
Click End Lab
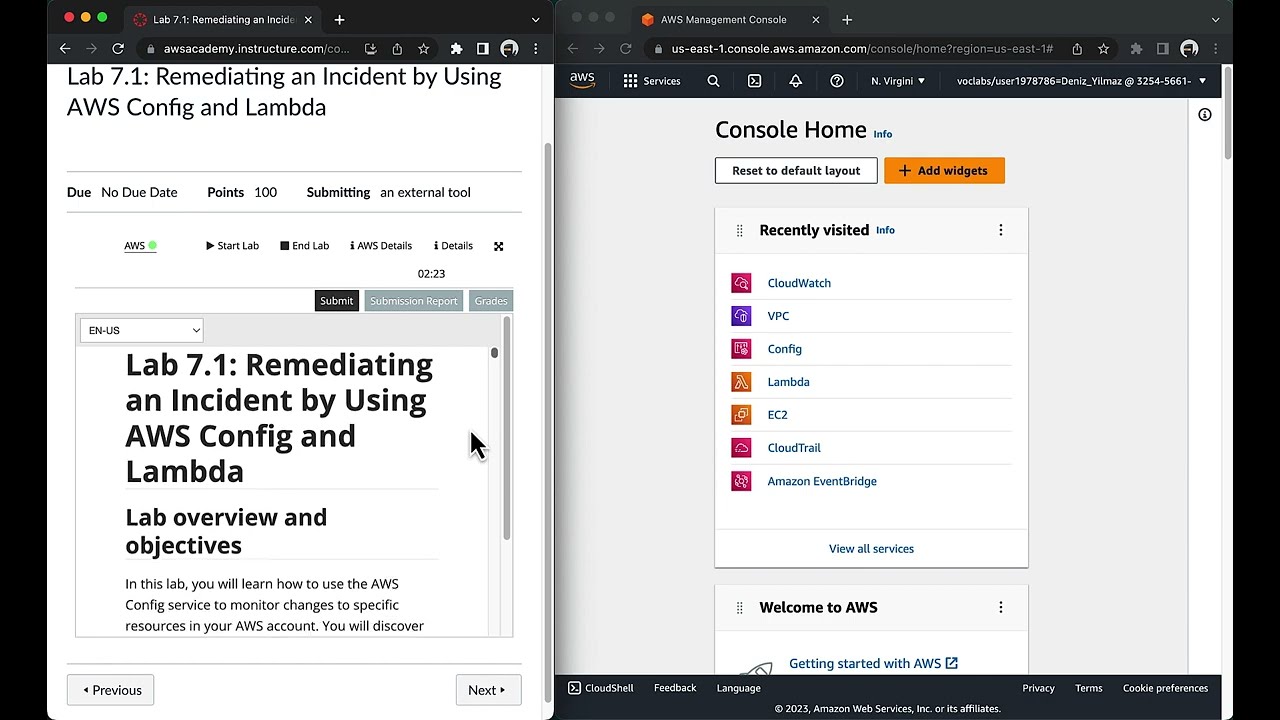(x=305, y=246)
